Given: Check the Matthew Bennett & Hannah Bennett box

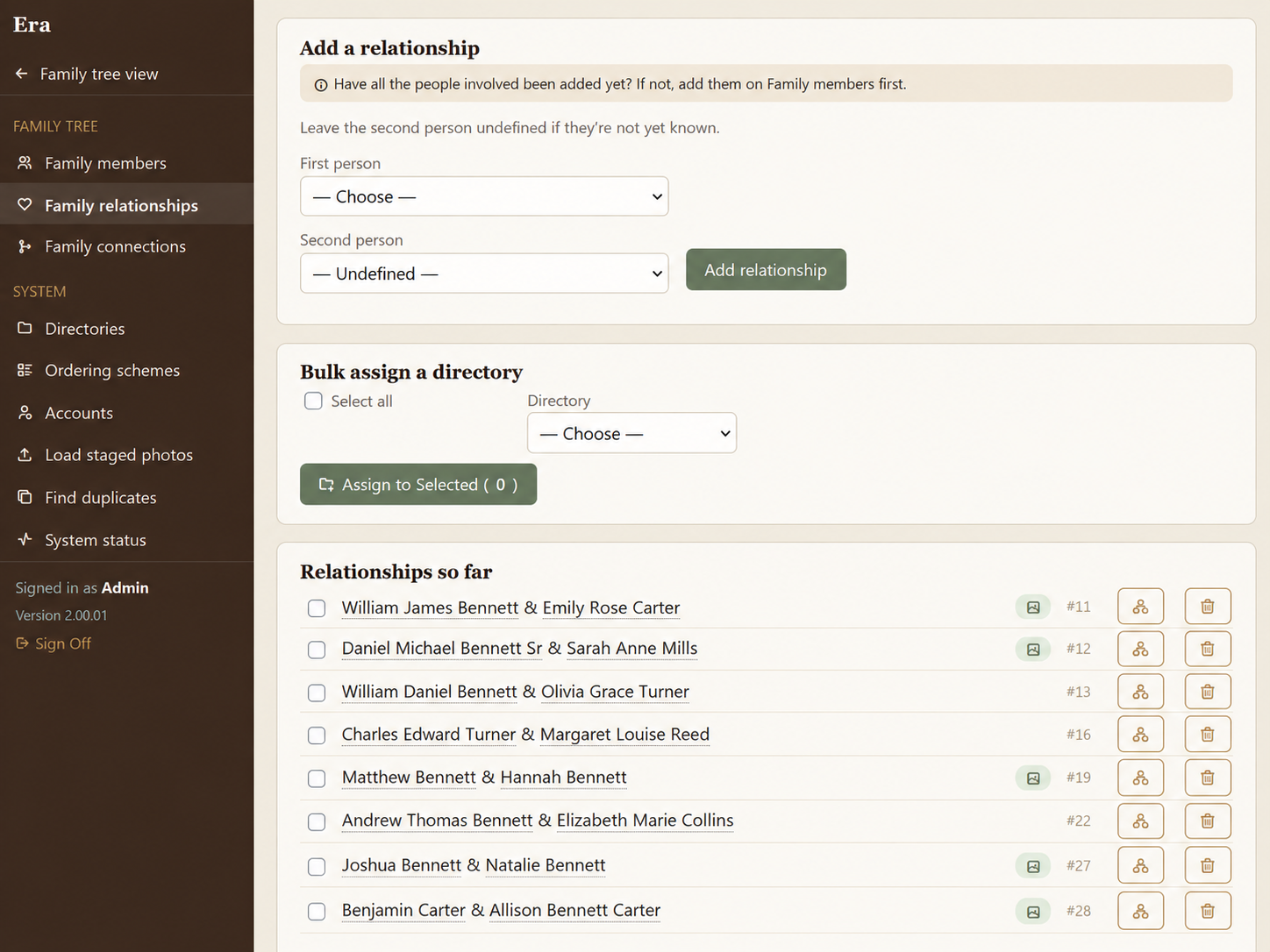Looking at the screenshot, I should point(317,778).
